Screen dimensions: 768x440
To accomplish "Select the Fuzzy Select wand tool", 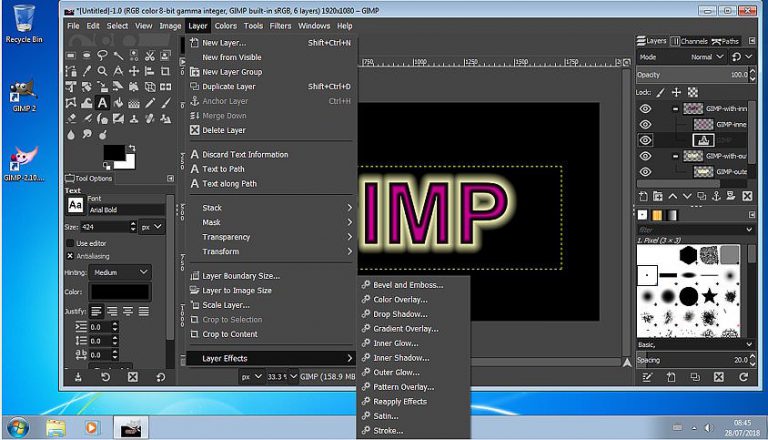I will (118, 55).
